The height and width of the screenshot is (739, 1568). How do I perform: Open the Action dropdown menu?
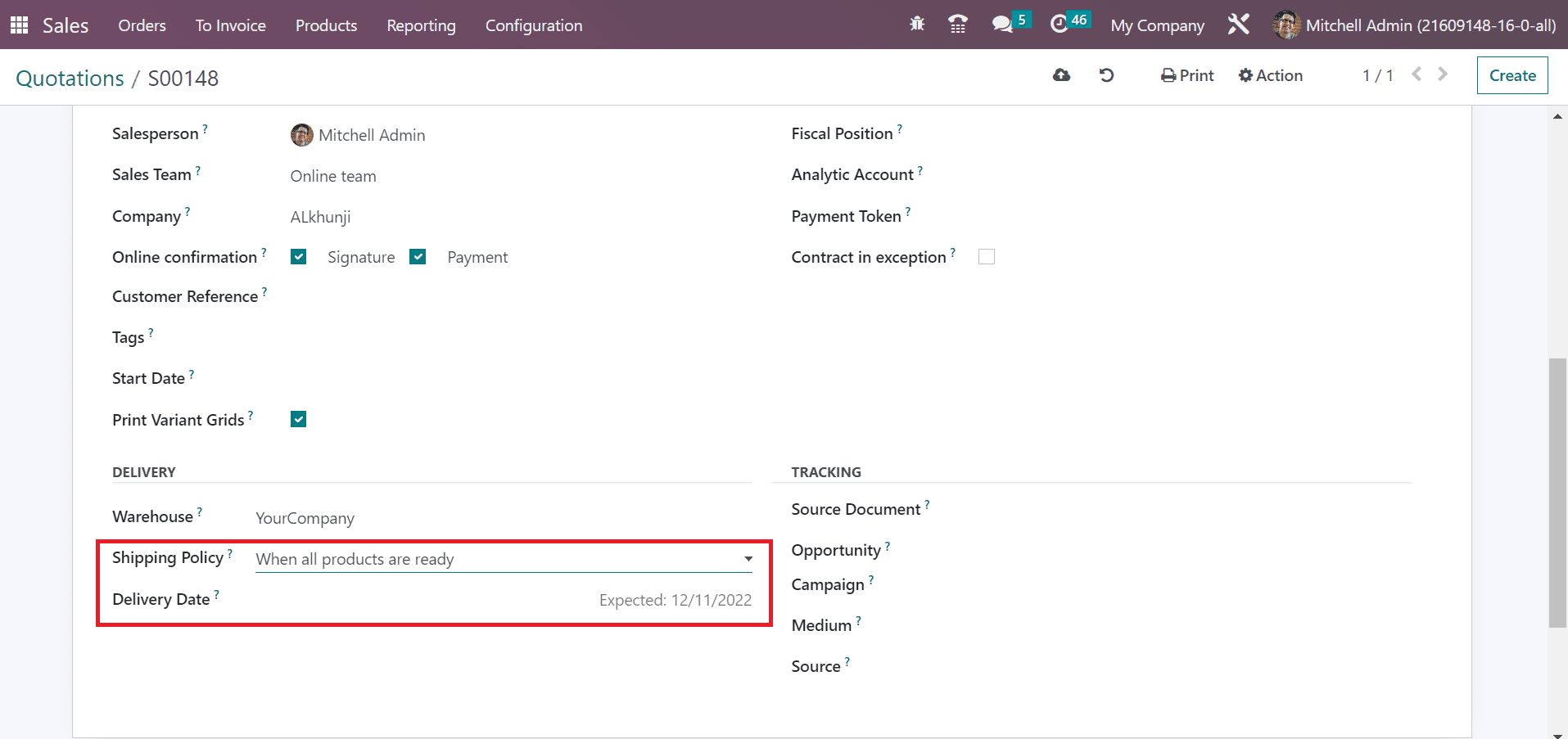pyautogui.click(x=1270, y=75)
